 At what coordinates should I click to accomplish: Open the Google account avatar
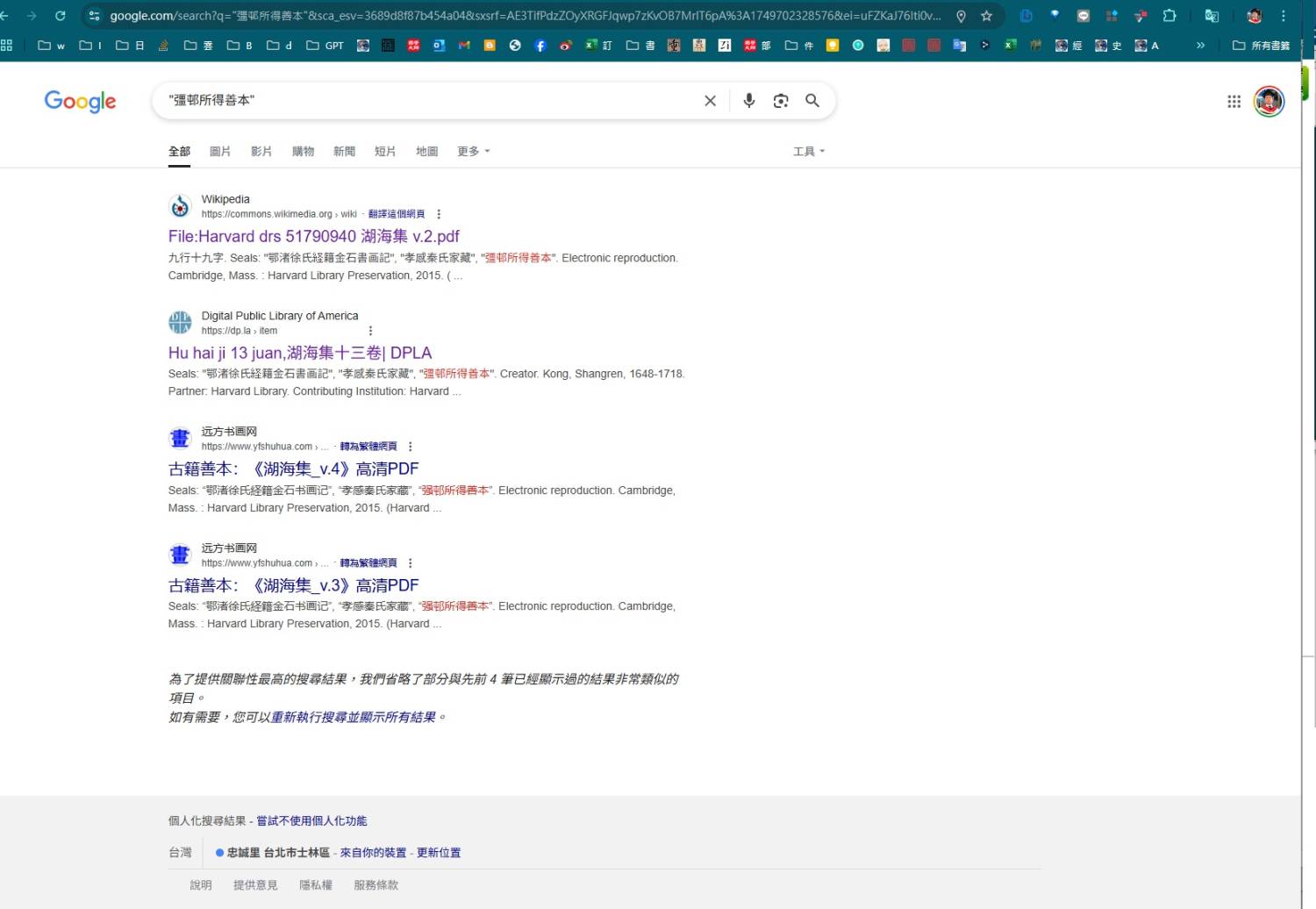1269,102
